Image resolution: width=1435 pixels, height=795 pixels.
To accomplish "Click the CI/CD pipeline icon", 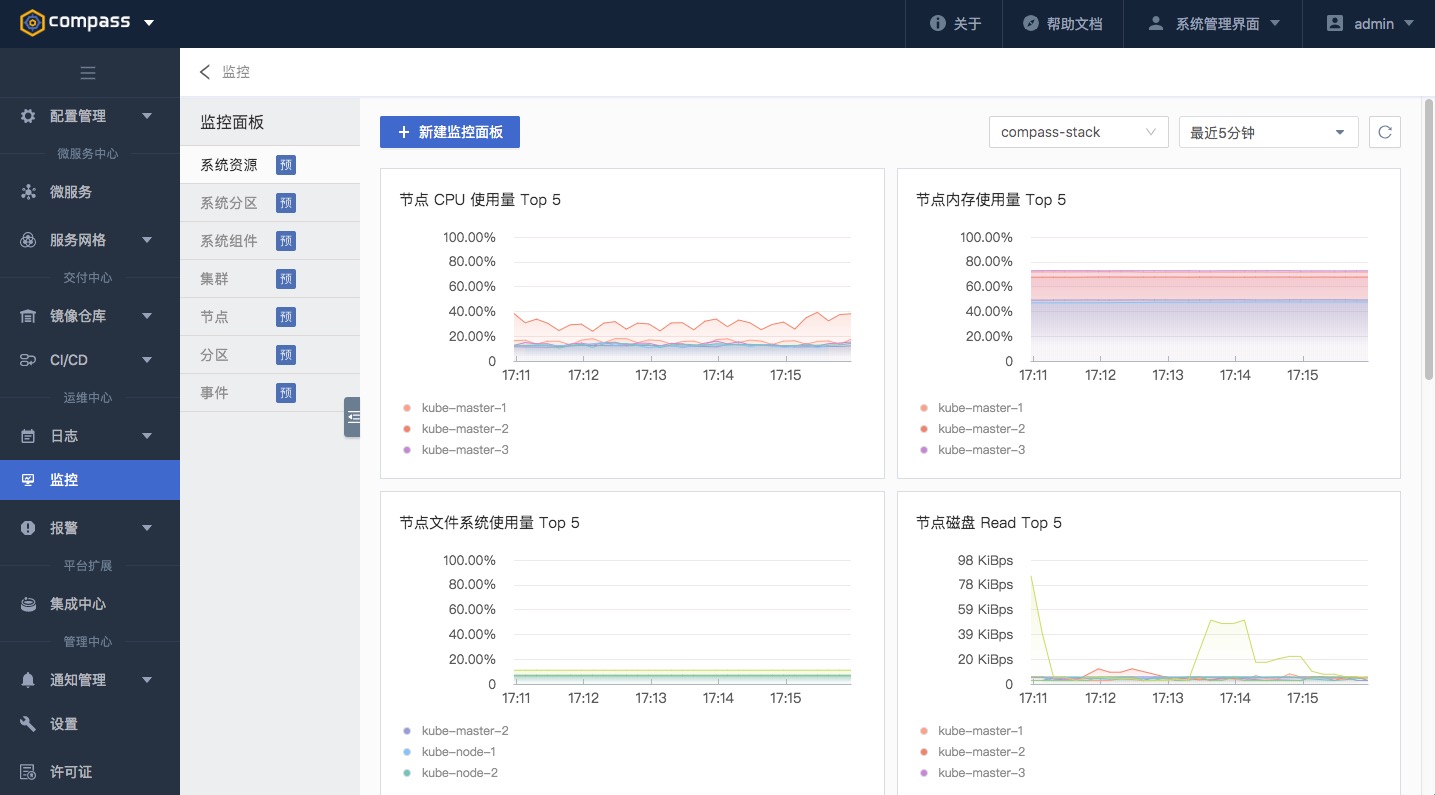I will pyautogui.click(x=28, y=360).
